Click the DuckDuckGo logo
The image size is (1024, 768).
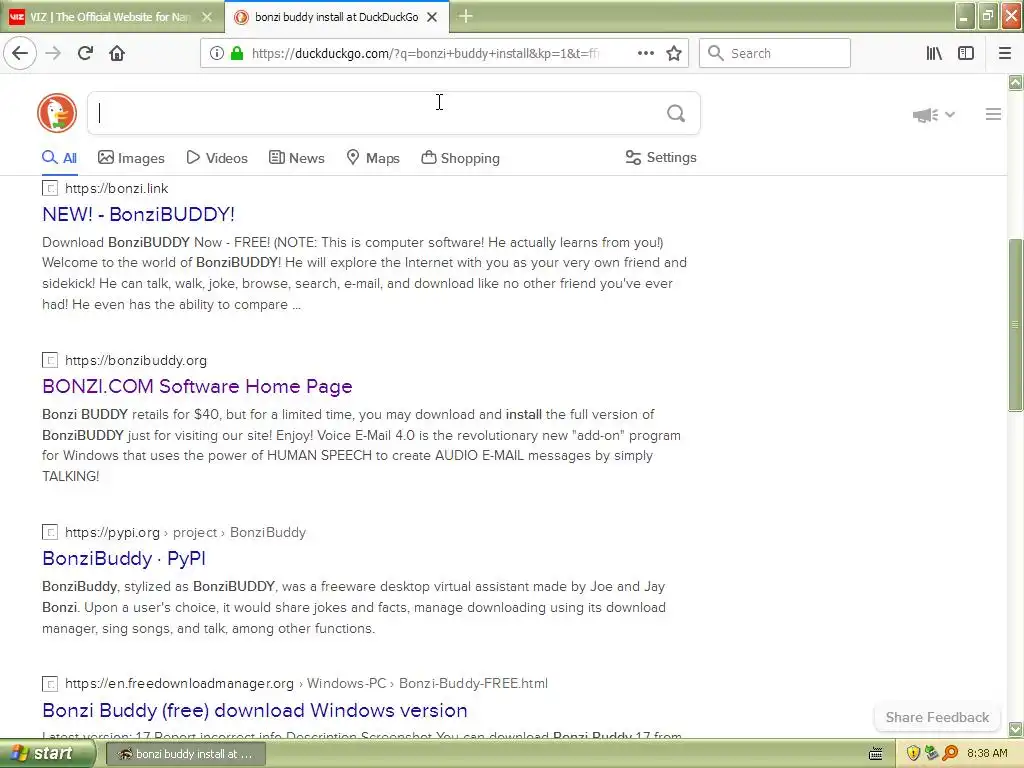tap(57, 113)
